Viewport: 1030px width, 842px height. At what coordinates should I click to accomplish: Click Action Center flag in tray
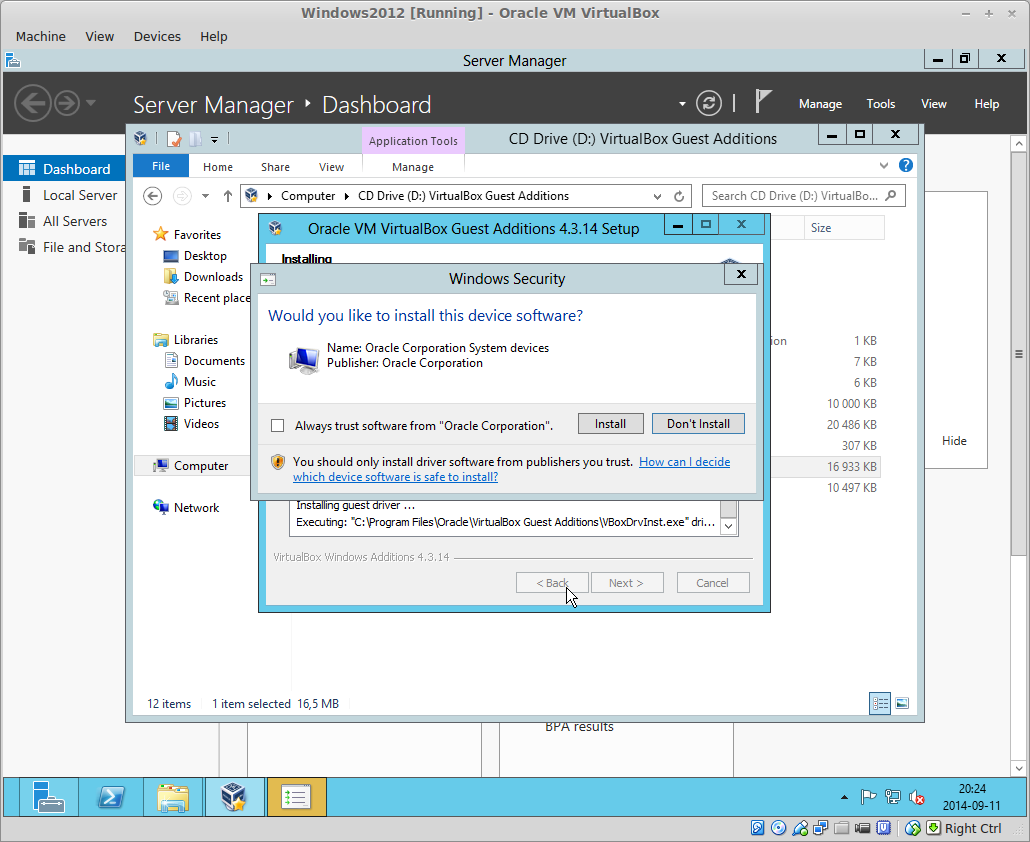pos(868,797)
